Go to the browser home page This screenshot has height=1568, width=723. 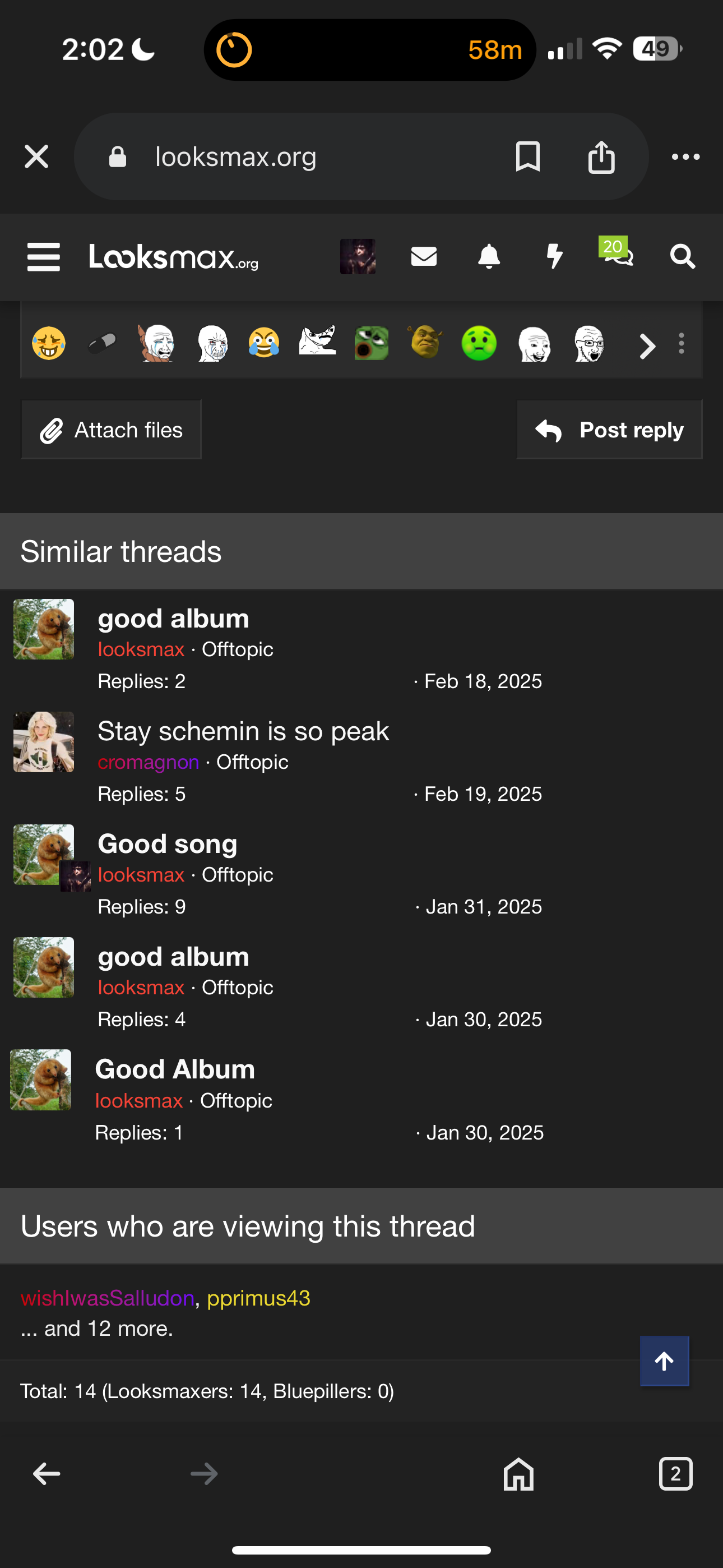tap(518, 1474)
